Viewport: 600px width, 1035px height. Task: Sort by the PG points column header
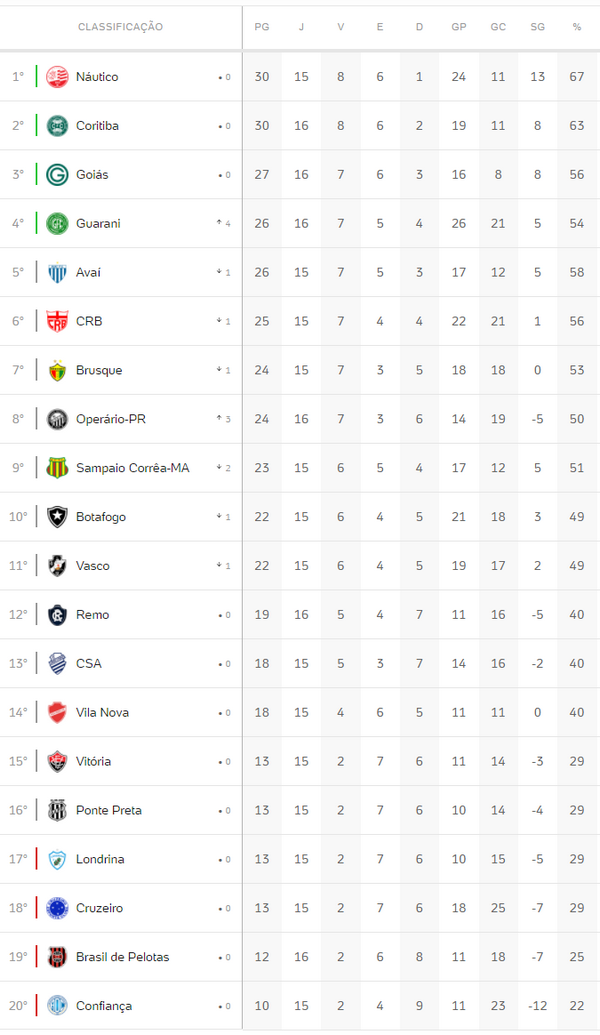click(262, 27)
